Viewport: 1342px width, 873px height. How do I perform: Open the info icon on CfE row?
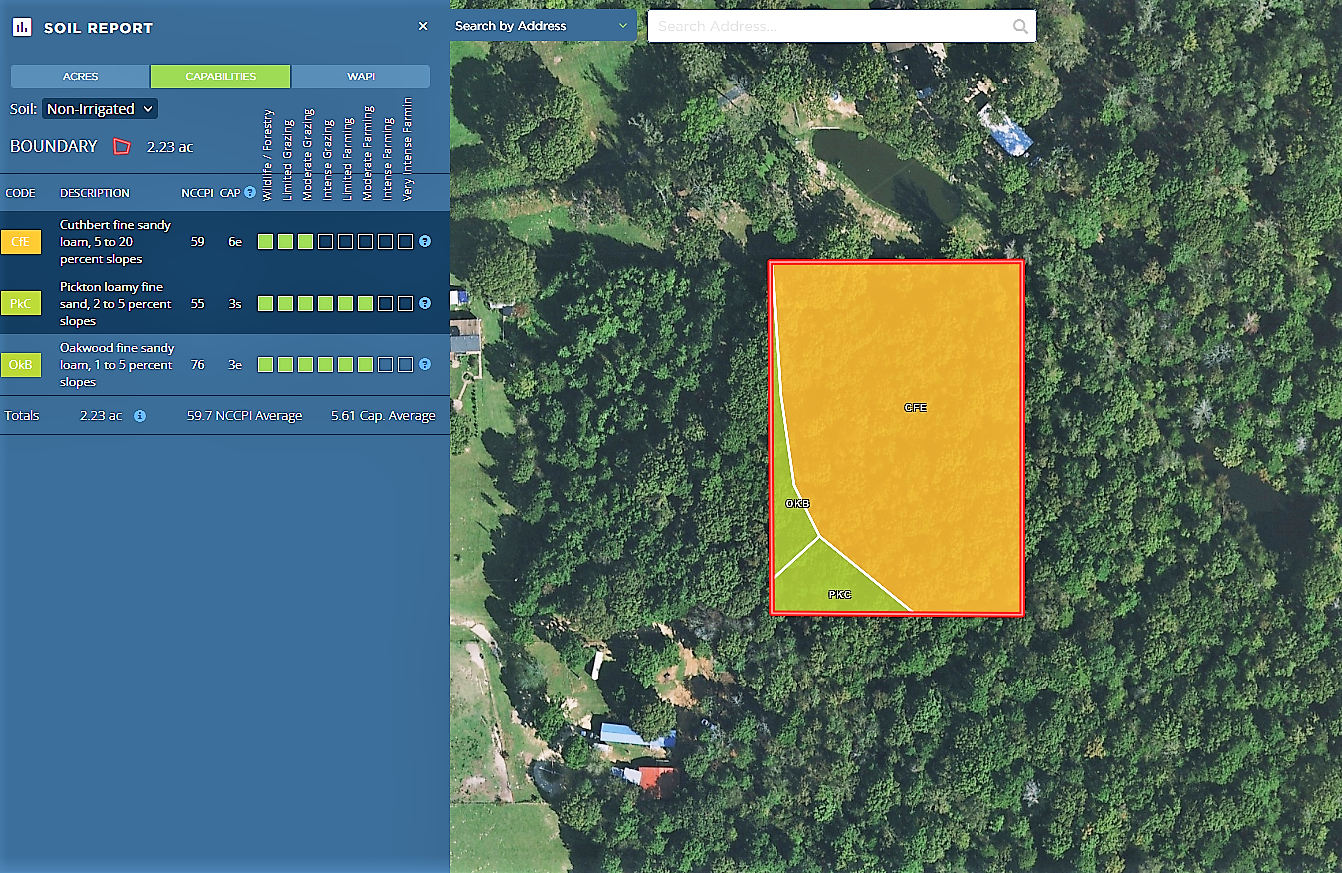(x=425, y=242)
